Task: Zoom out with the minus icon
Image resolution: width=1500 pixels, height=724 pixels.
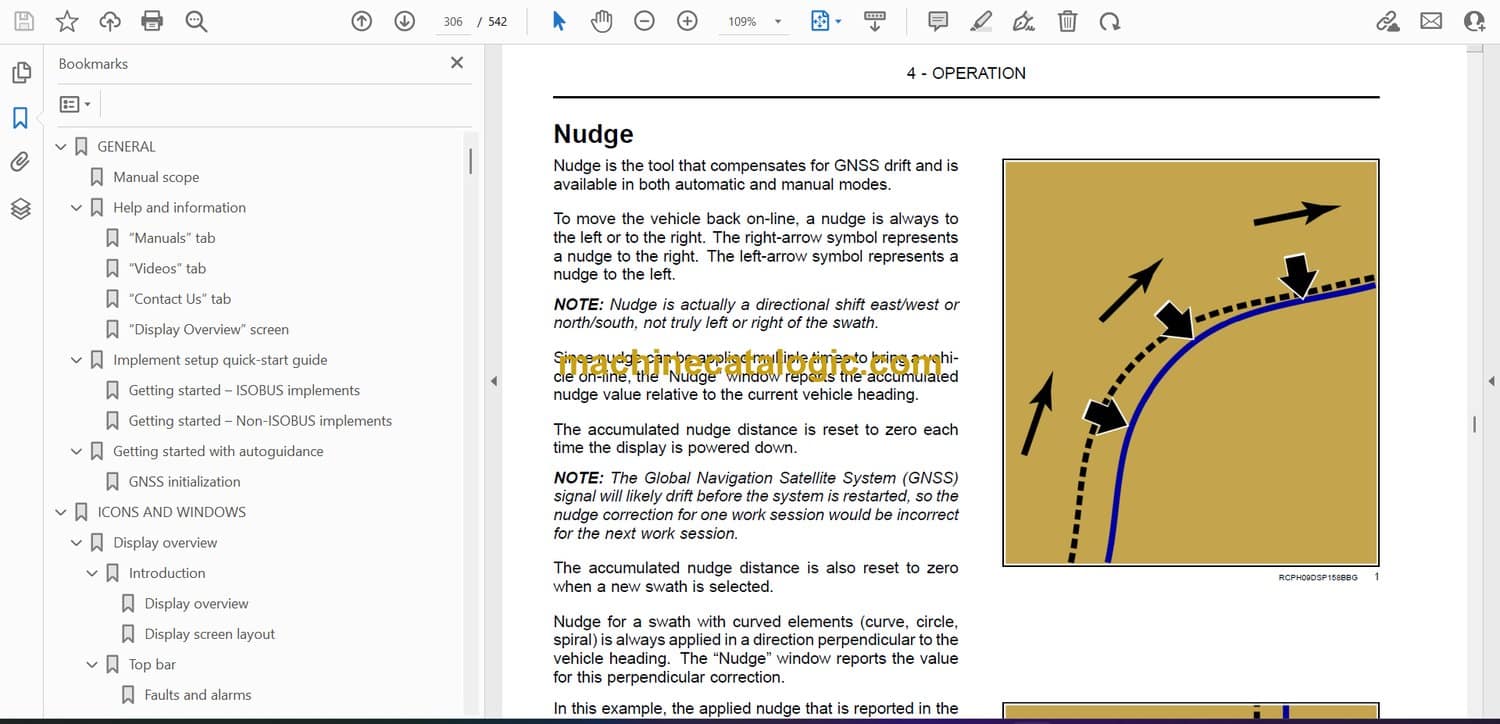Action: point(644,21)
